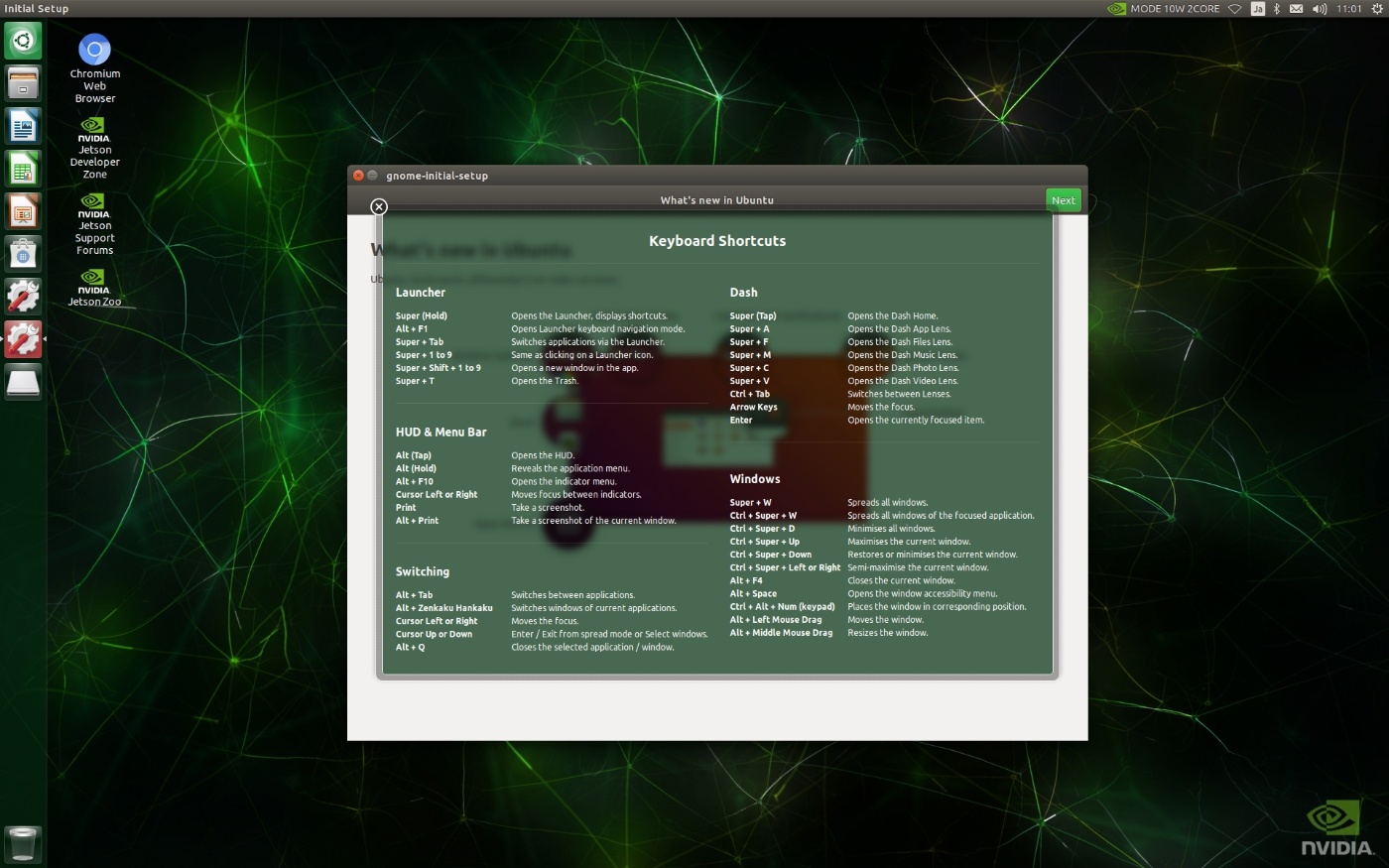The width and height of the screenshot is (1389, 868).
Task: Click 'Opens the currently focused item.' description
Action: click(916, 421)
